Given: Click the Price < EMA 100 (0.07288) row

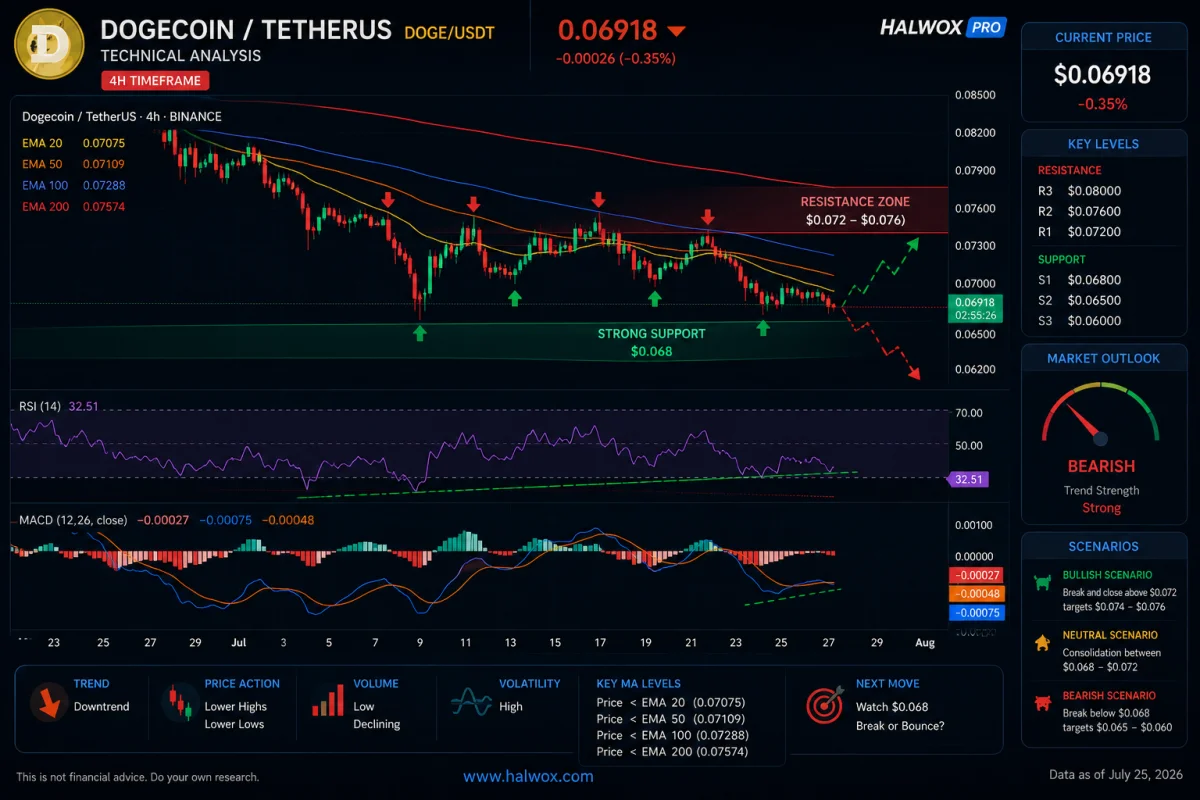Looking at the screenshot, I should pos(670,735).
